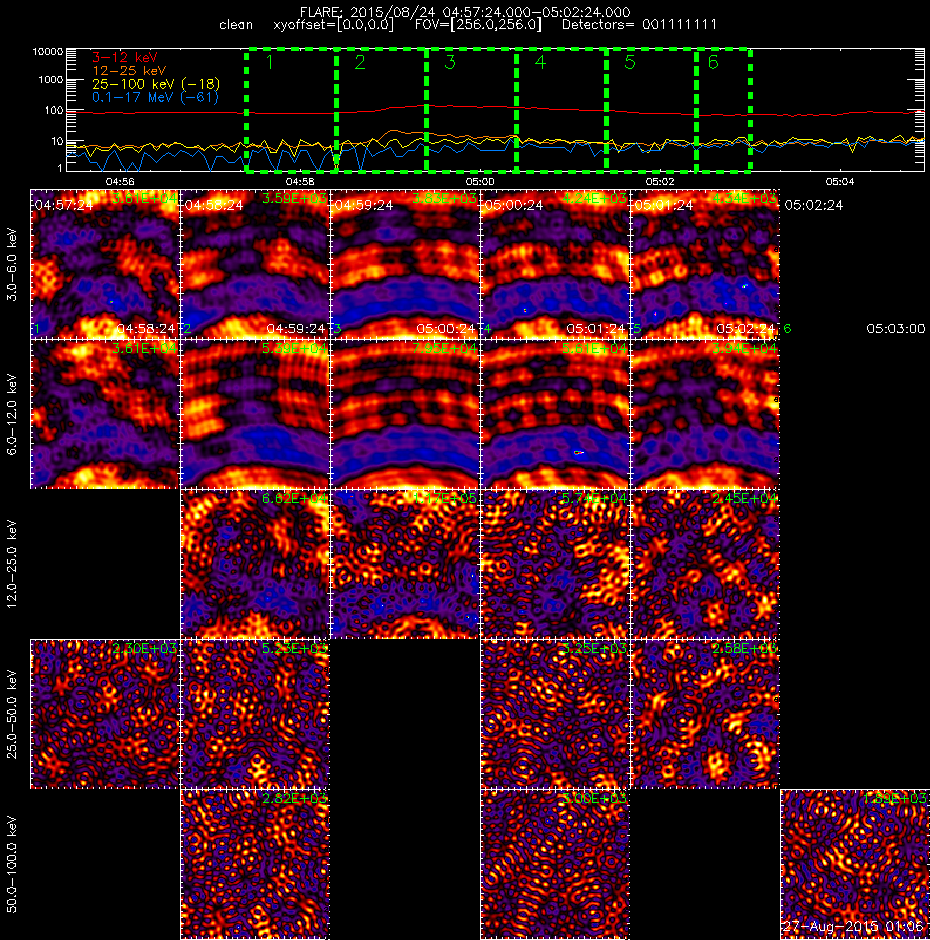Screen dimensions: 930x940
Task: Click the '6.0-12.0 keV' row label
Action: tap(12, 414)
